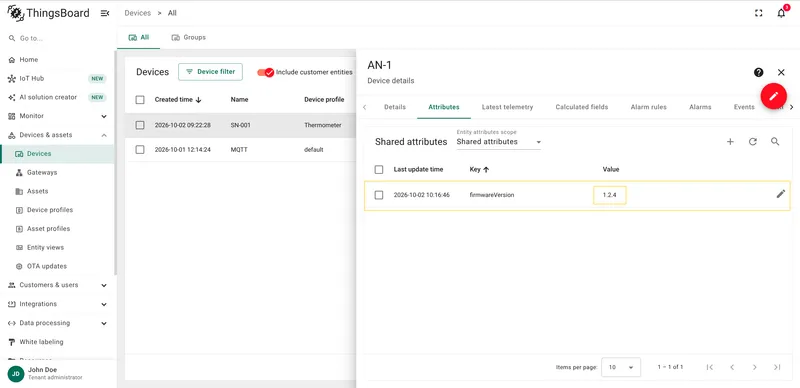Close the AN-1 device details panel
800x388 pixels.
(x=781, y=72)
